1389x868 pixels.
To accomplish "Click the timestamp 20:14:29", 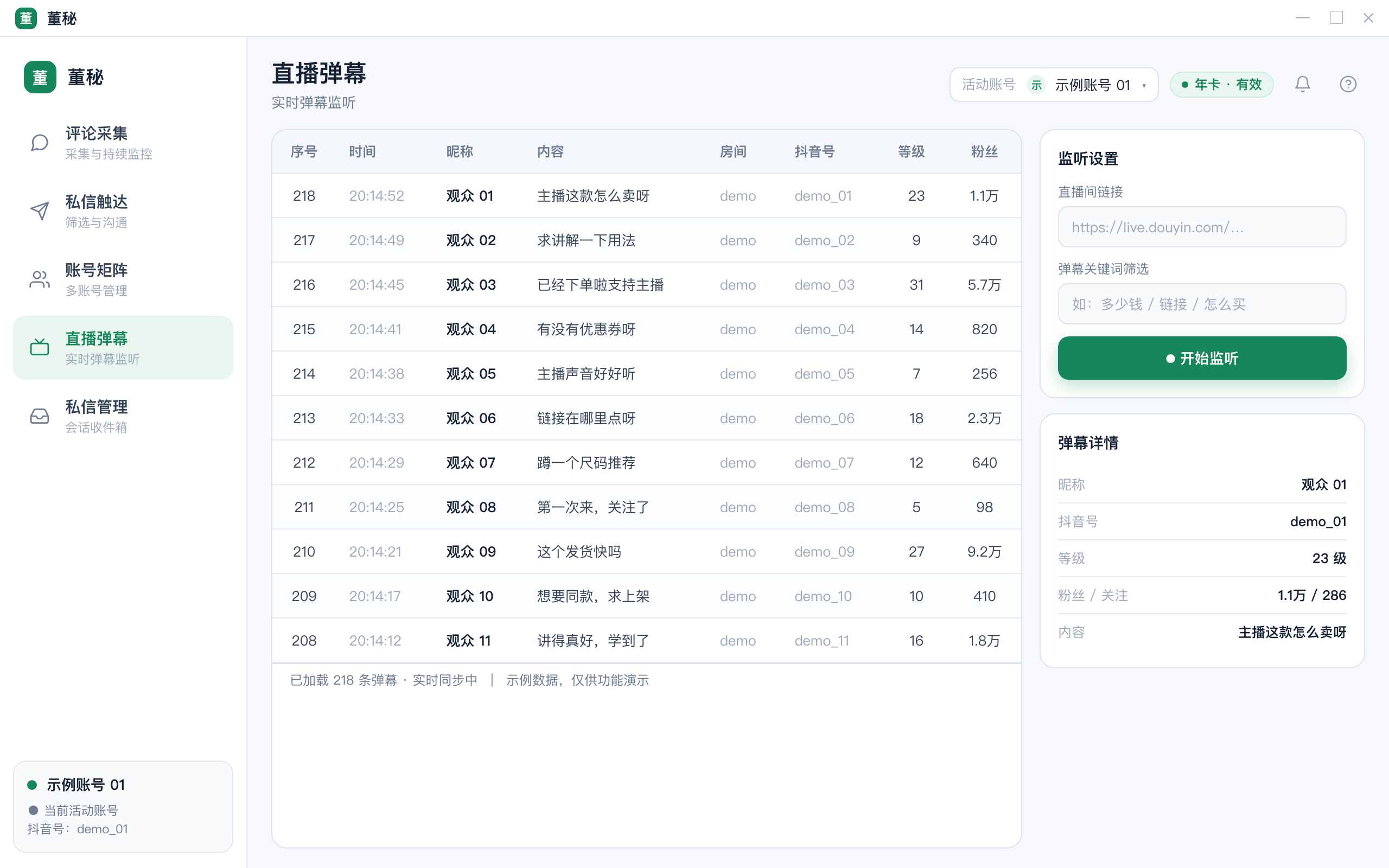I will (x=377, y=463).
